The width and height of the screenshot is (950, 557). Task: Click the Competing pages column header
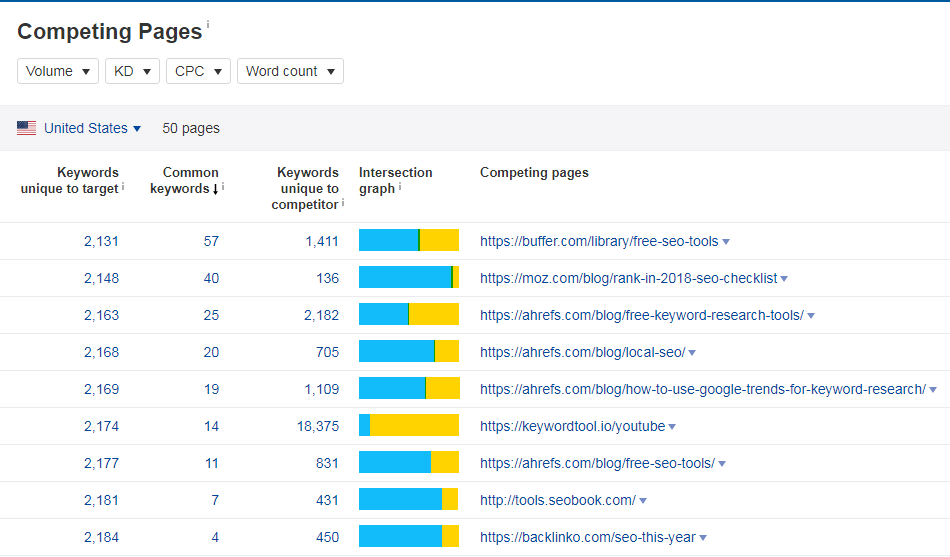[534, 173]
